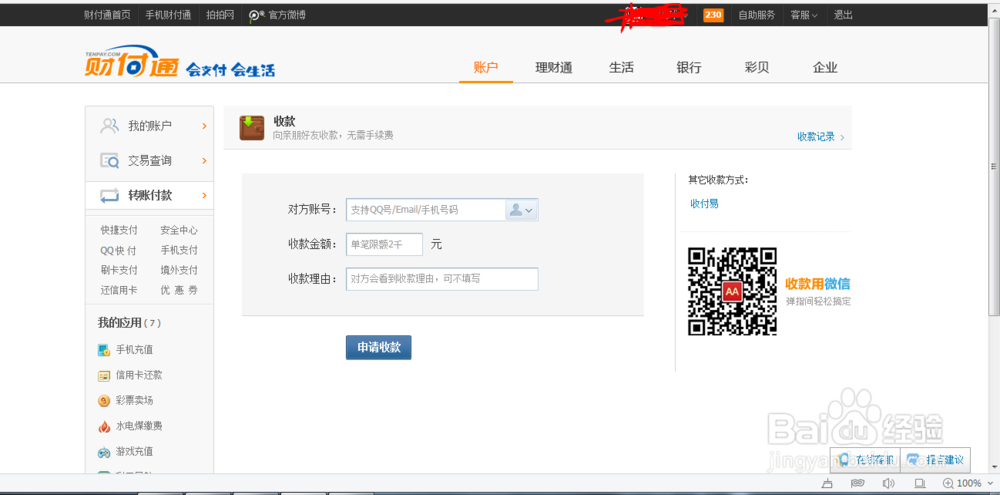
Task: Click the 还信用卡 link
Action: point(119,290)
